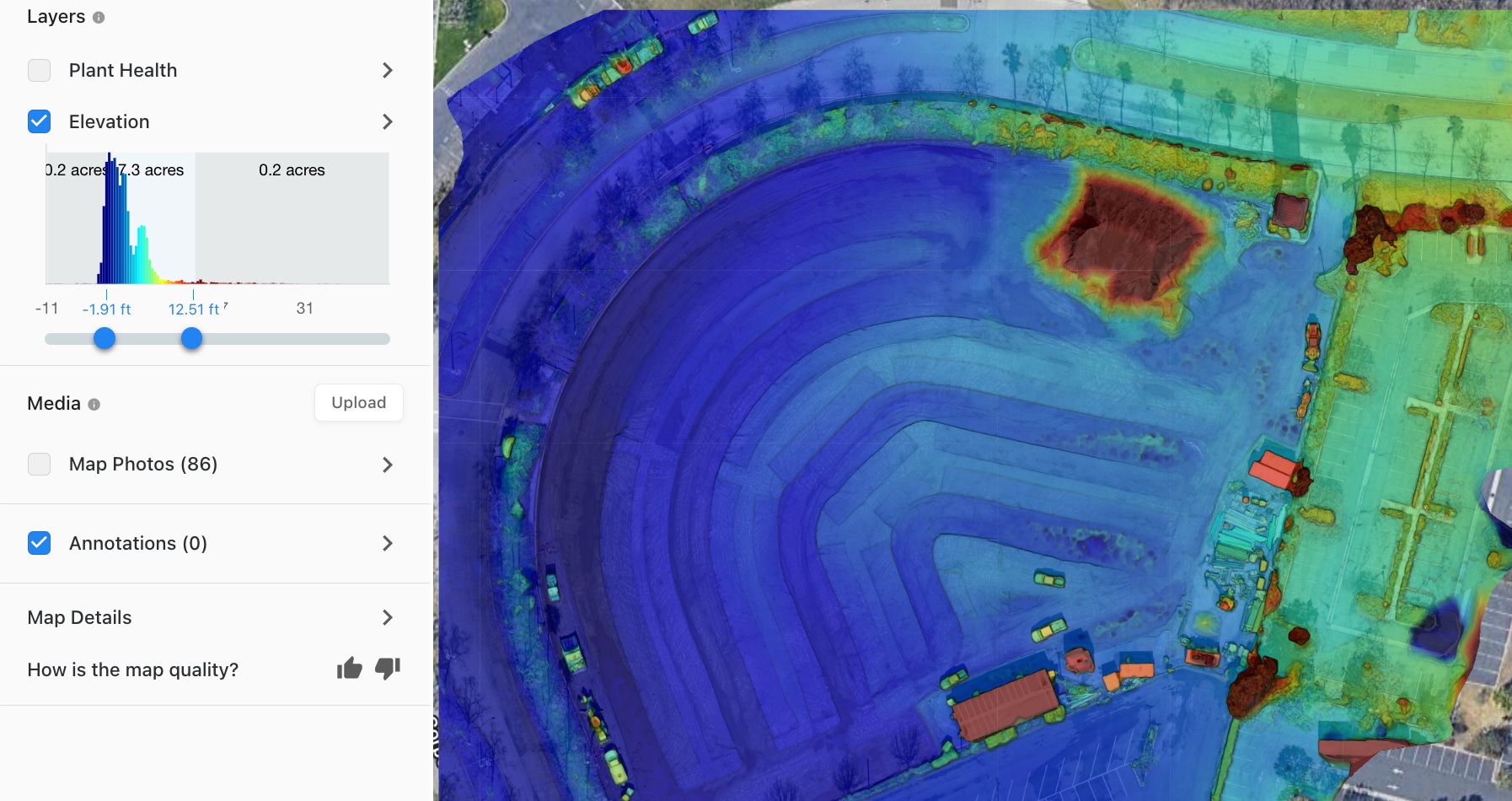This screenshot has width=1512, height=801.
Task: Click the 12.51 ft maximum value label
Action: click(194, 309)
